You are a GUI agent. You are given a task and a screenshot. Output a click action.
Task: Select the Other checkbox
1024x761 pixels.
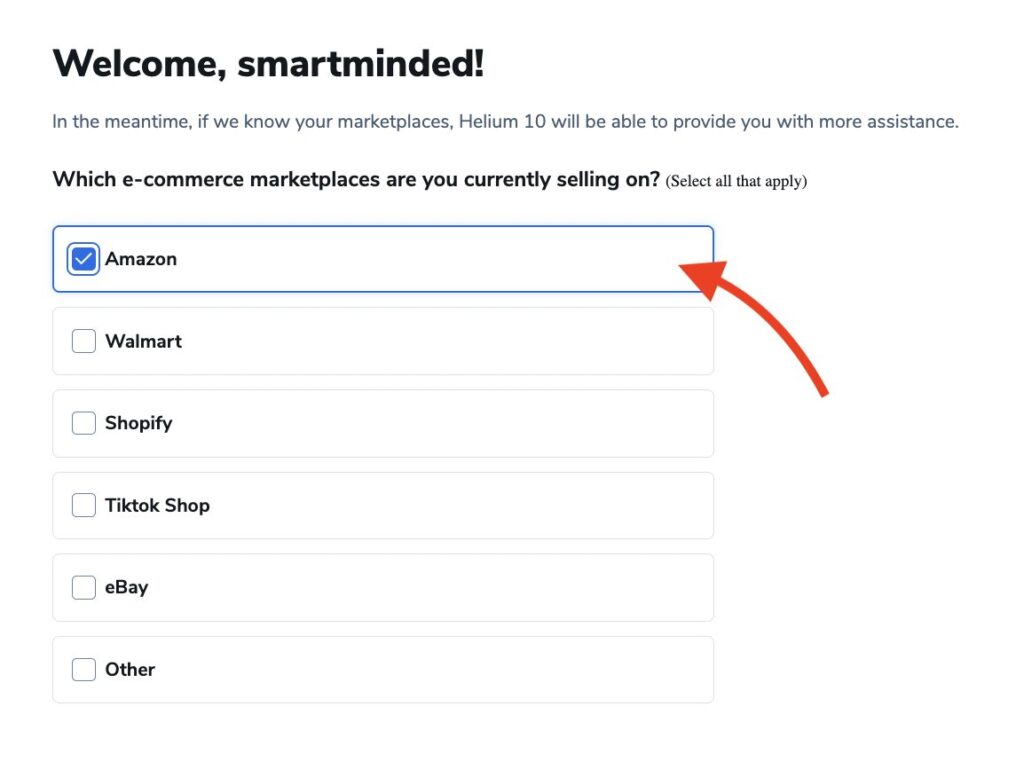pos(84,669)
